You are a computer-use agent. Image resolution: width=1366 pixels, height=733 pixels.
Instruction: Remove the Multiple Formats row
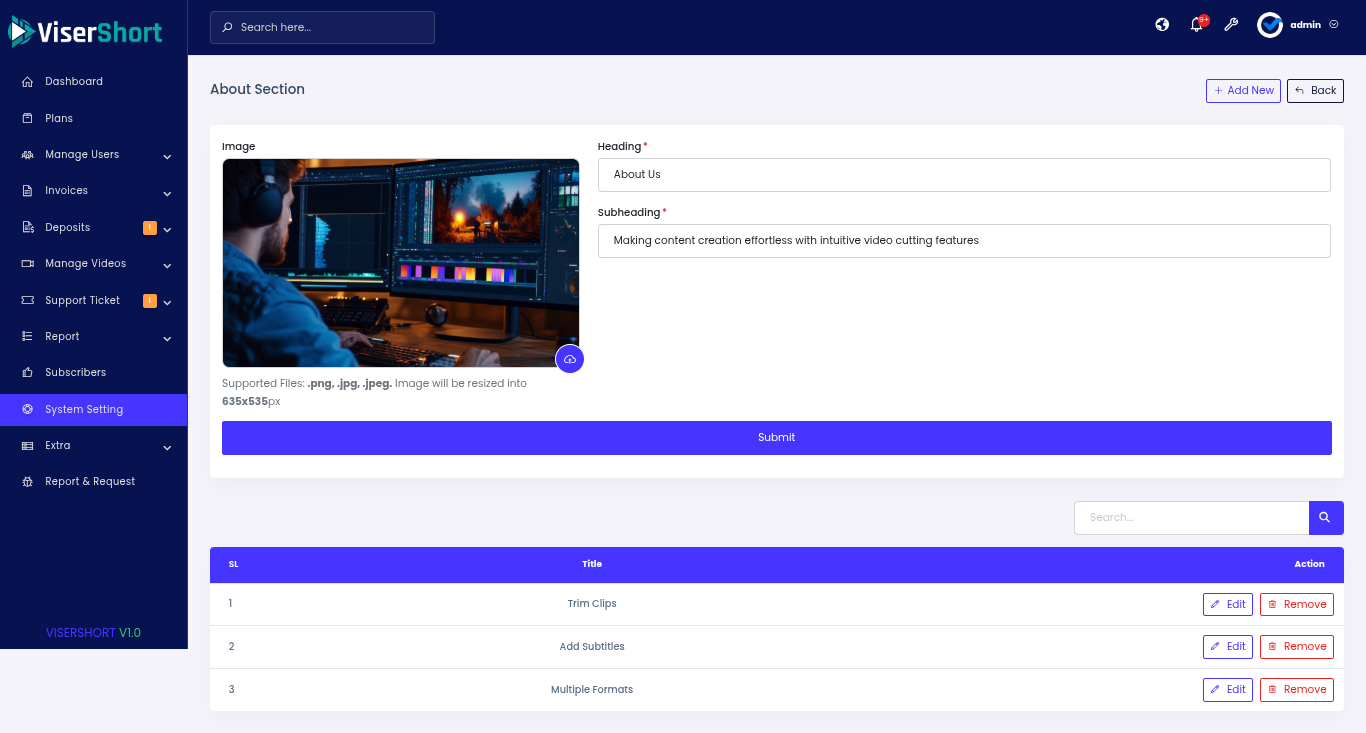[x=1296, y=690]
